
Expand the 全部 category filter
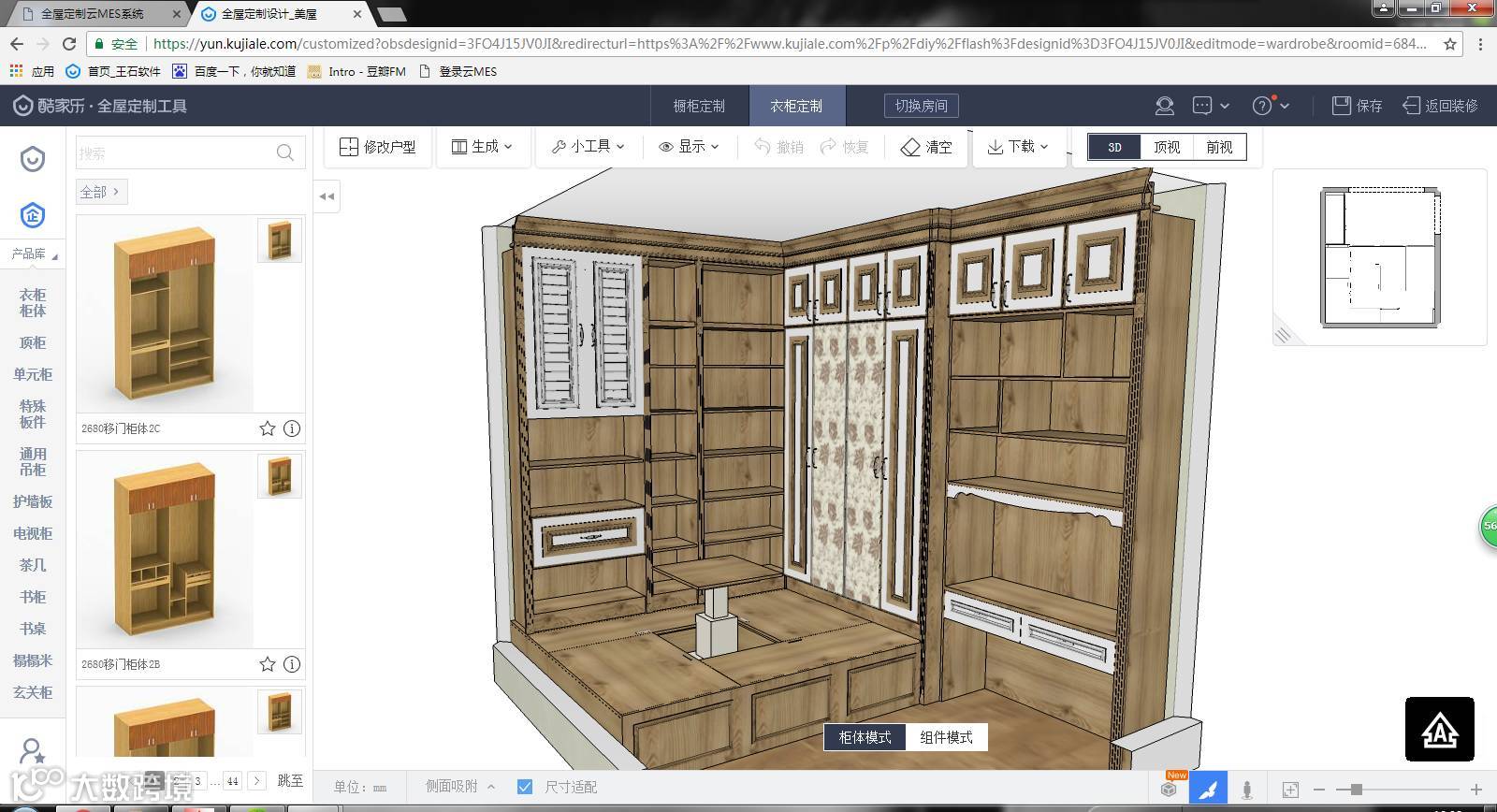click(101, 192)
